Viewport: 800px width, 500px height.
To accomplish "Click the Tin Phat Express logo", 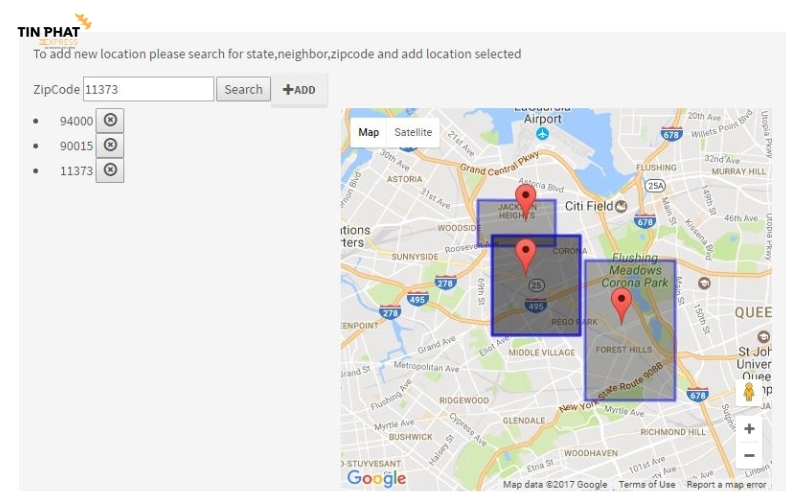I will 54,32.
